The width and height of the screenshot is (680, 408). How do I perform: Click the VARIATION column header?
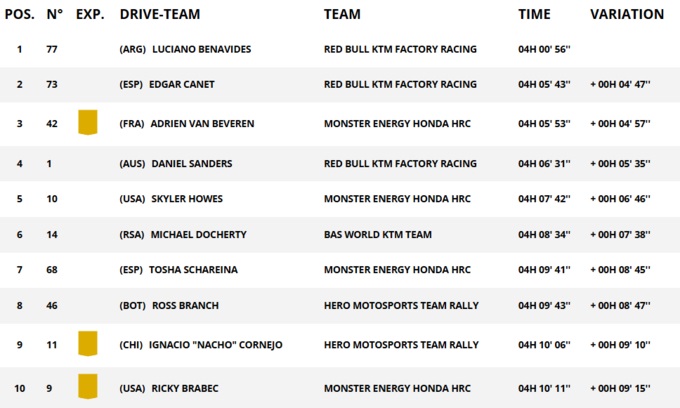pos(627,14)
